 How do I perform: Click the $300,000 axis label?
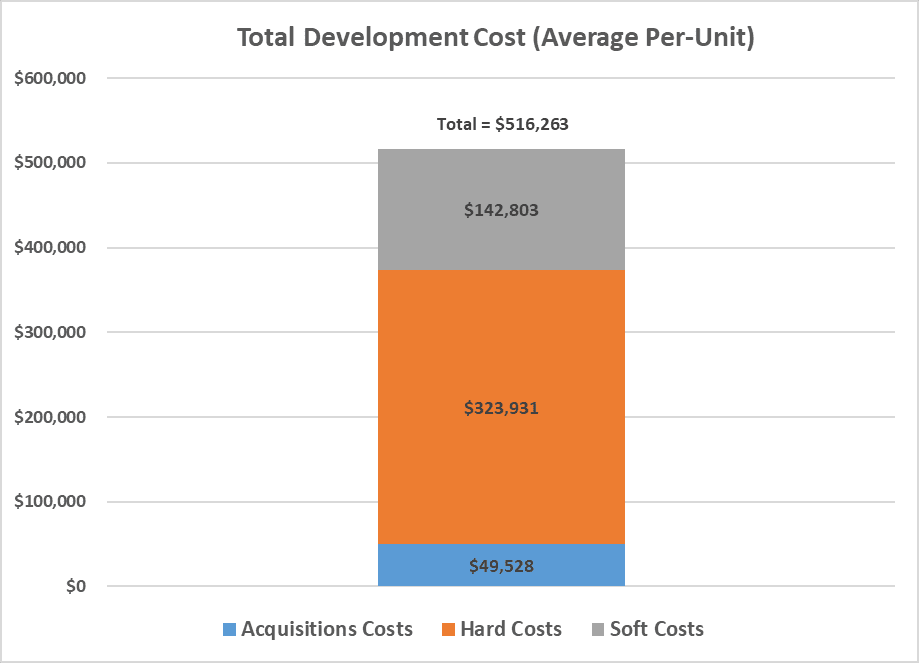pyautogui.click(x=50, y=332)
